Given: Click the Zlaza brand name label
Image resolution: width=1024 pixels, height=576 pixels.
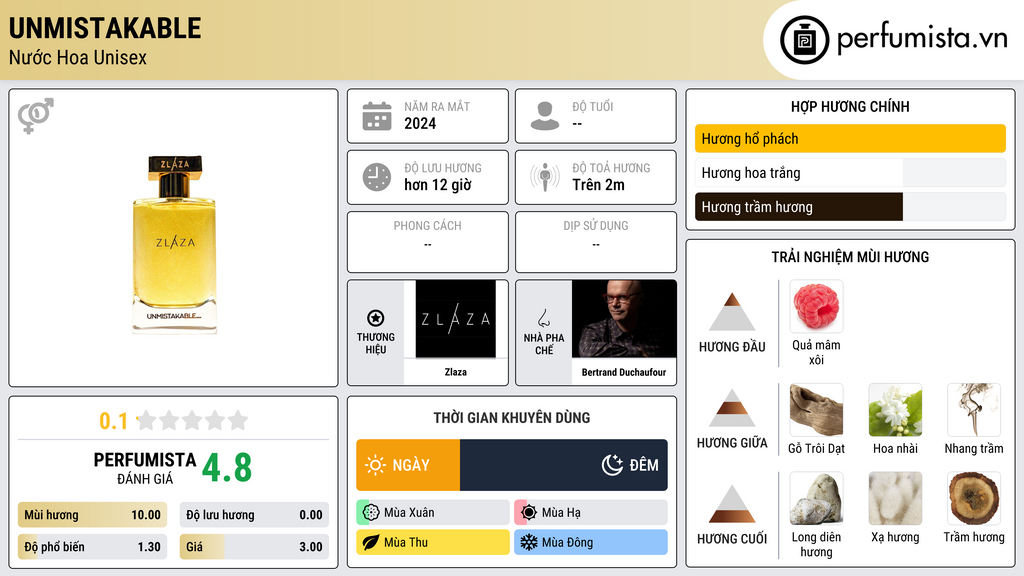Looking at the screenshot, I should (x=456, y=372).
